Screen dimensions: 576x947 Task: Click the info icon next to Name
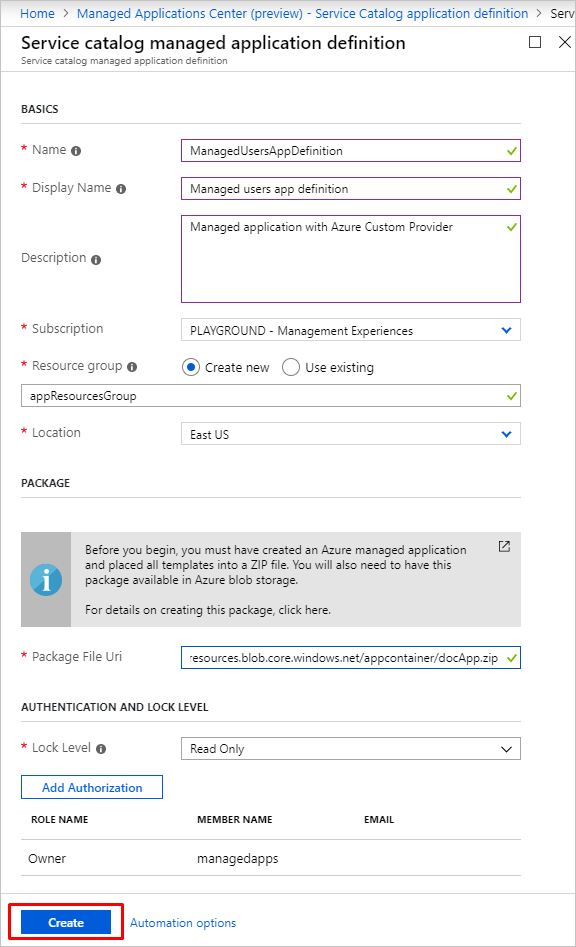(73, 148)
